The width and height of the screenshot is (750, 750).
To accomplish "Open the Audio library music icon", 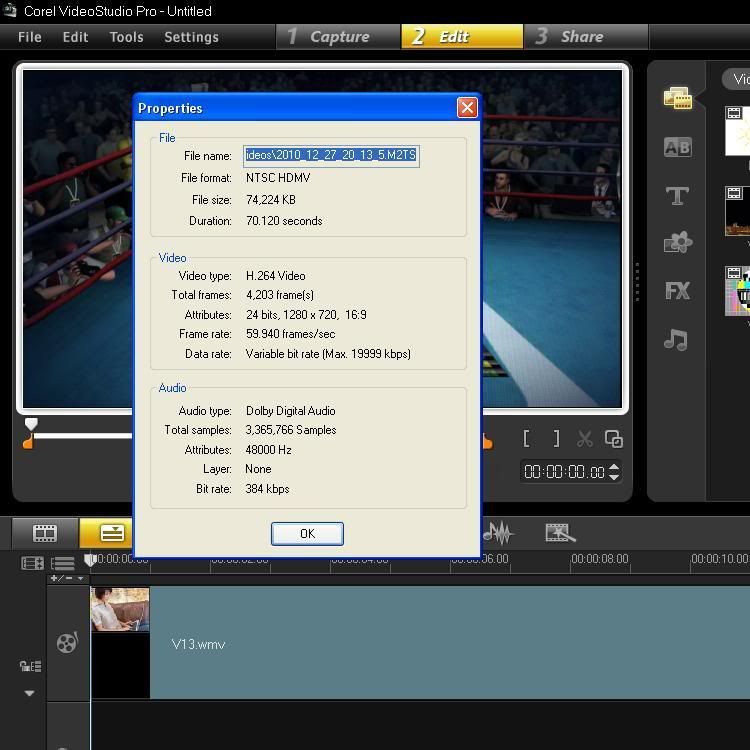I will coord(677,340).
